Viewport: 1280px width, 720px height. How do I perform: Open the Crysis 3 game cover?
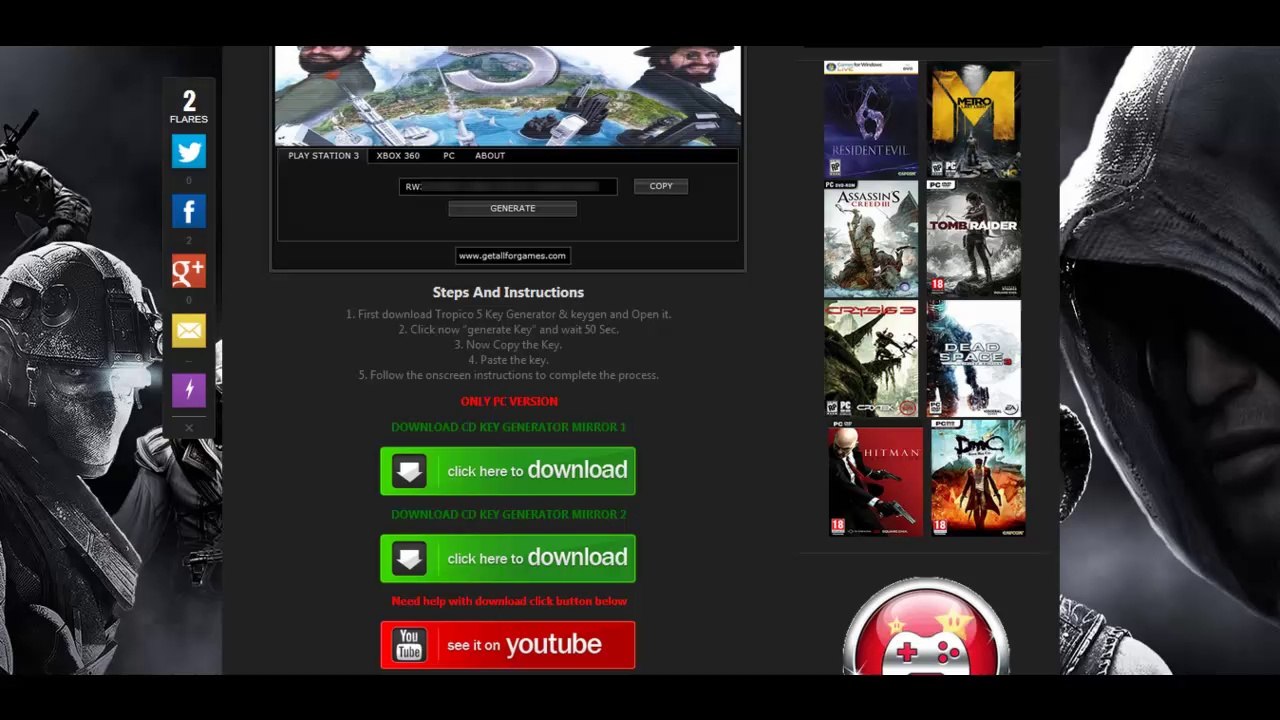point(871,359)
